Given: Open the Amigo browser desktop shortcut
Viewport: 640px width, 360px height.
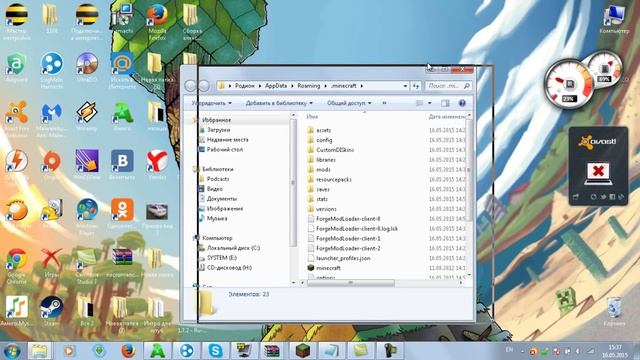Looking at the screenshot, I should (x=122, y=116).
